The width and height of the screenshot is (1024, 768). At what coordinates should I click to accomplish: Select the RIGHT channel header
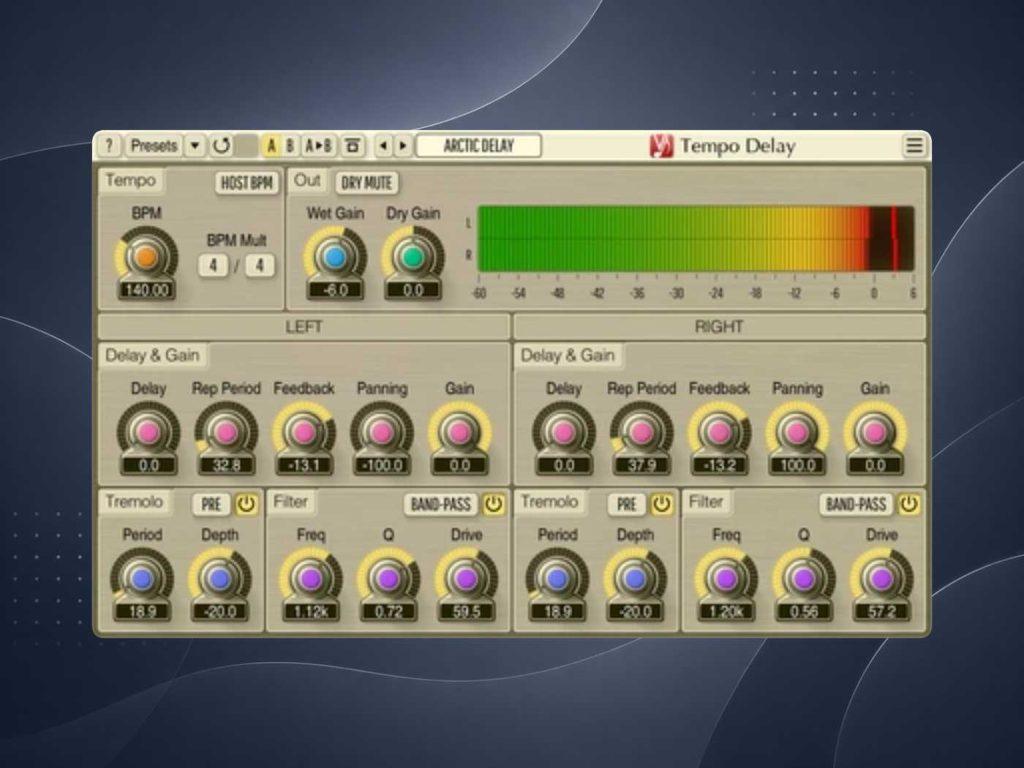719,327
